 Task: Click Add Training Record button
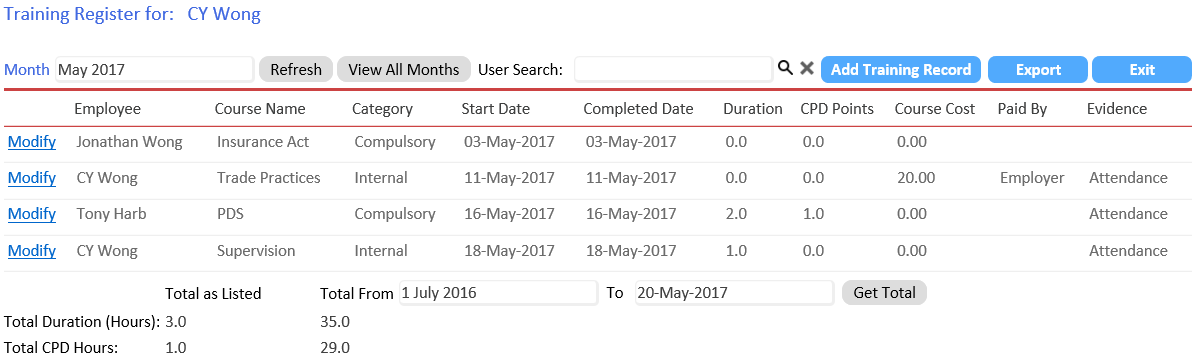click(x=901, y=69)
